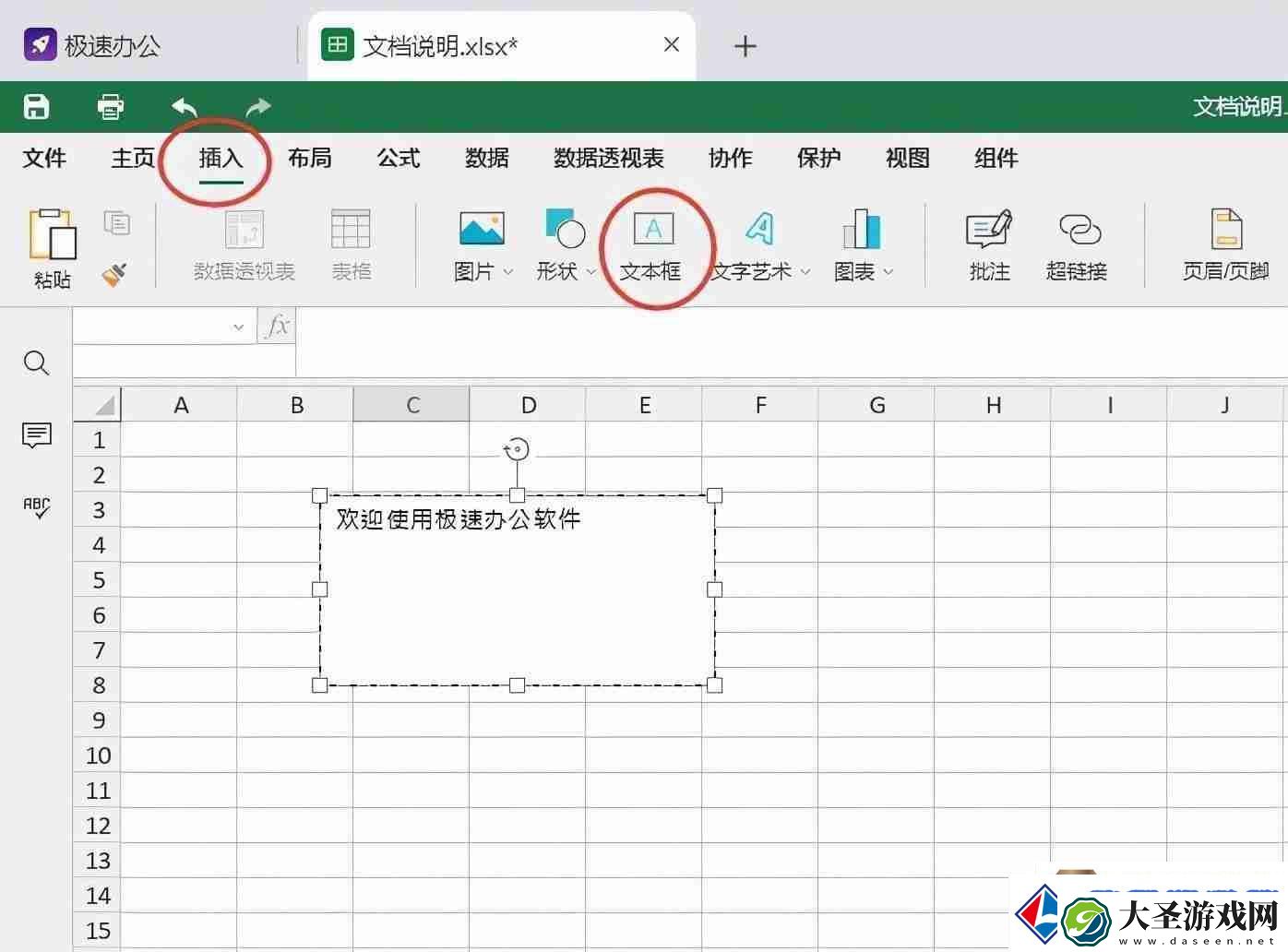Expand the 图表 dropdown arrow

tap(888, 272)
